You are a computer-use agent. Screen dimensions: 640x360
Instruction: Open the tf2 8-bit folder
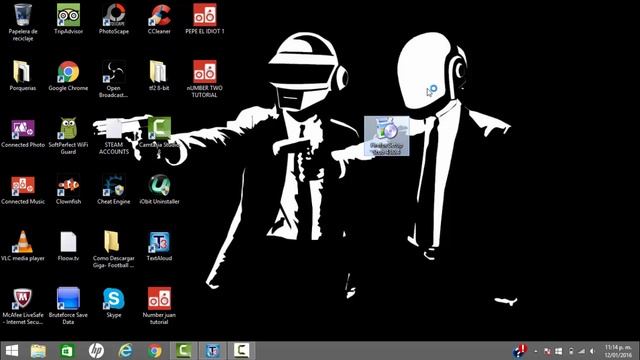pyautogui.click(x=159, y=76)
